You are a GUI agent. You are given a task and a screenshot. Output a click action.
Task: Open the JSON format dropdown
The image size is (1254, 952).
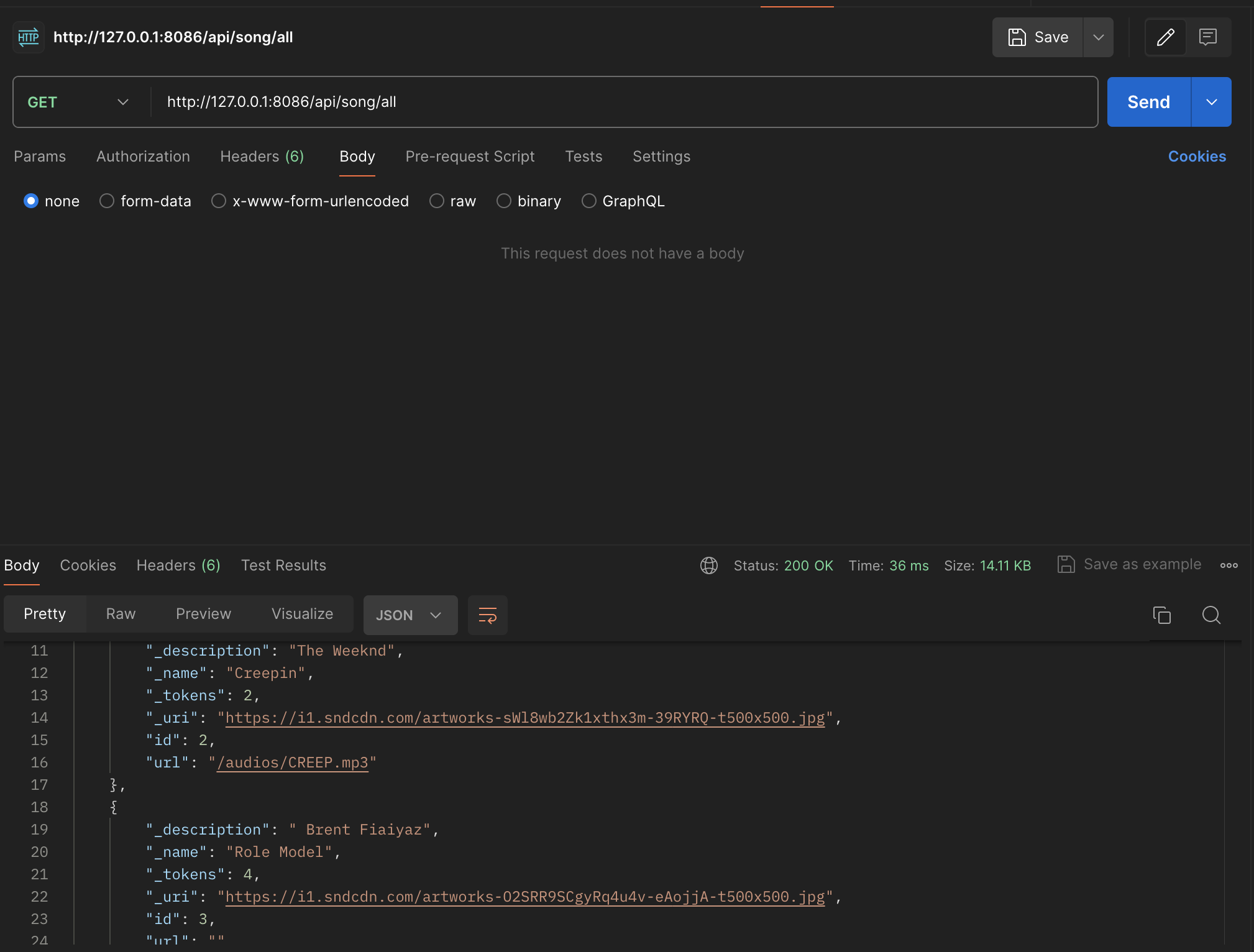click(x=410, y=615)
